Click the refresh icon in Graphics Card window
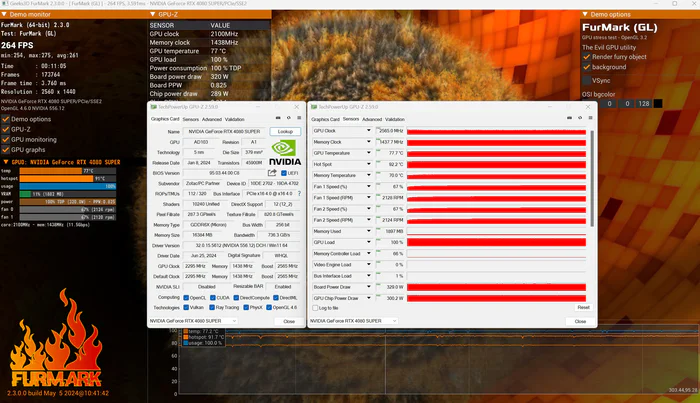This screenshot has height=403, width=700. [x=289, y=118]
